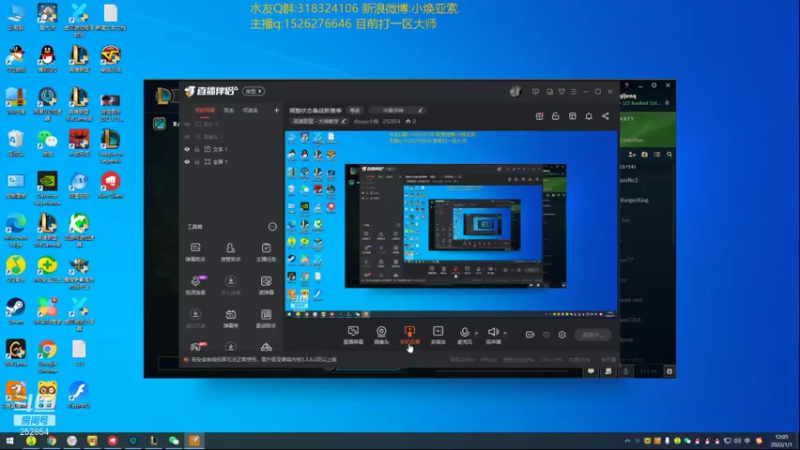Add a multimedia source (多媒体)
800x450 pixels.
(x=438, y=335)
